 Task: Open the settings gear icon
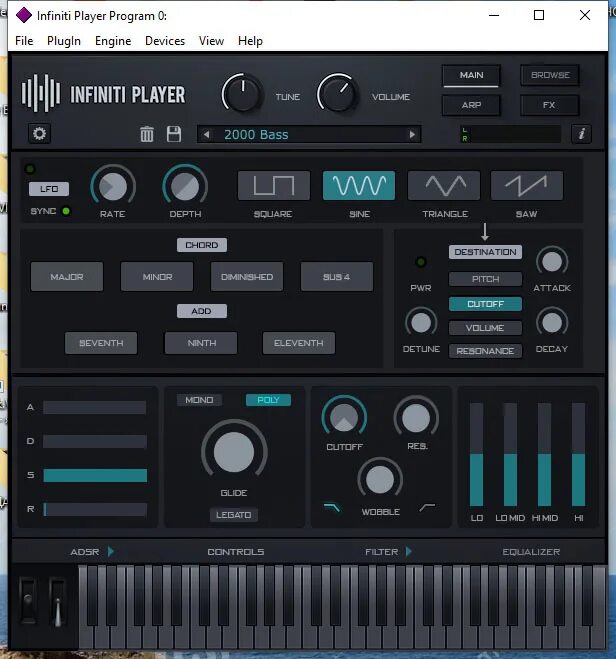39,134
